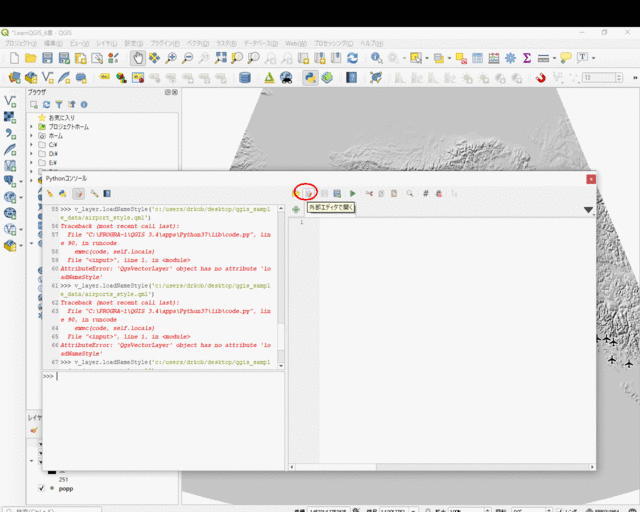
Task: Run the script with green play button
Action: click(352, 193)
